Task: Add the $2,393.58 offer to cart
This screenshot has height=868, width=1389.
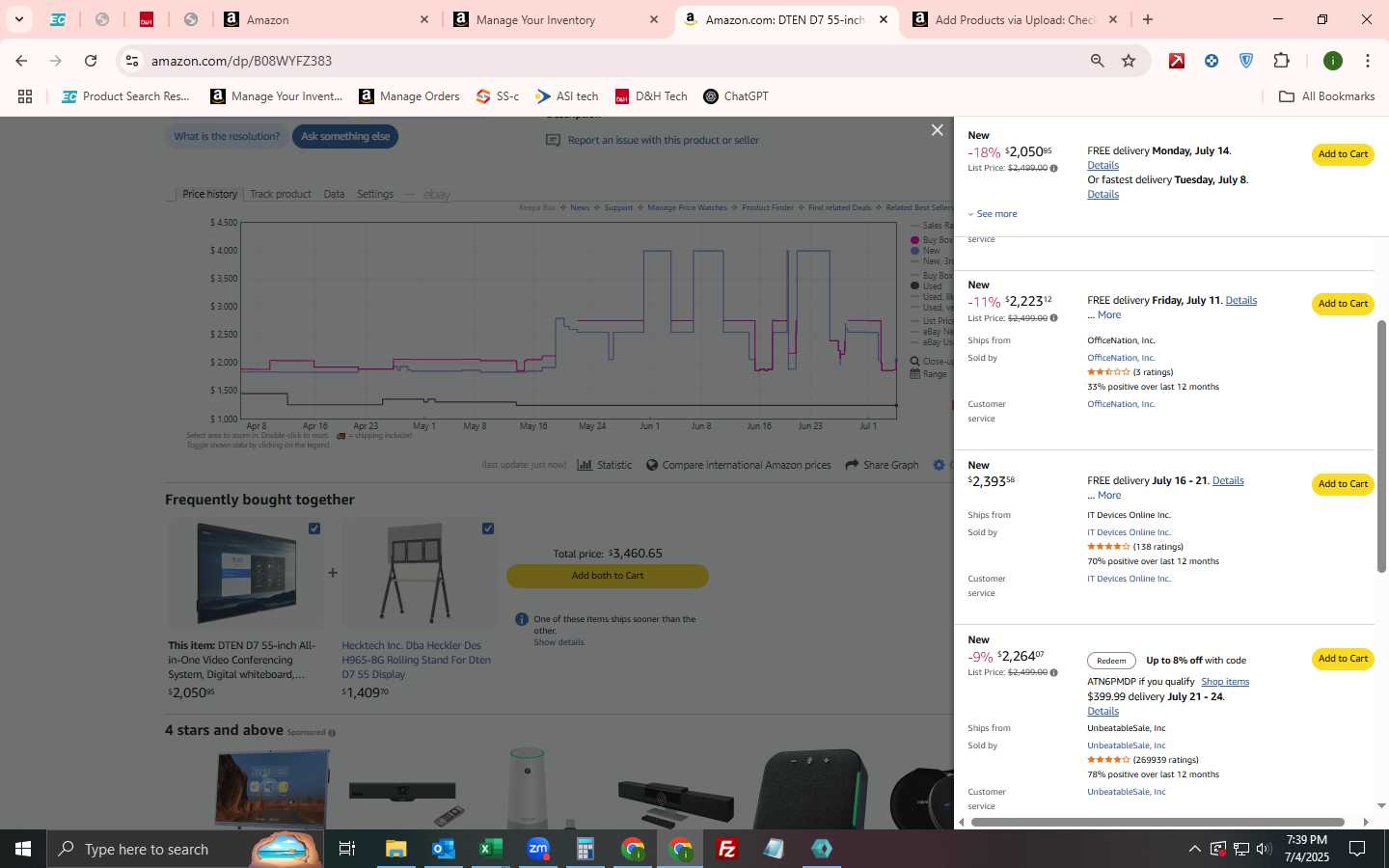Action: pyautogui.click(x=1343, y=484)
